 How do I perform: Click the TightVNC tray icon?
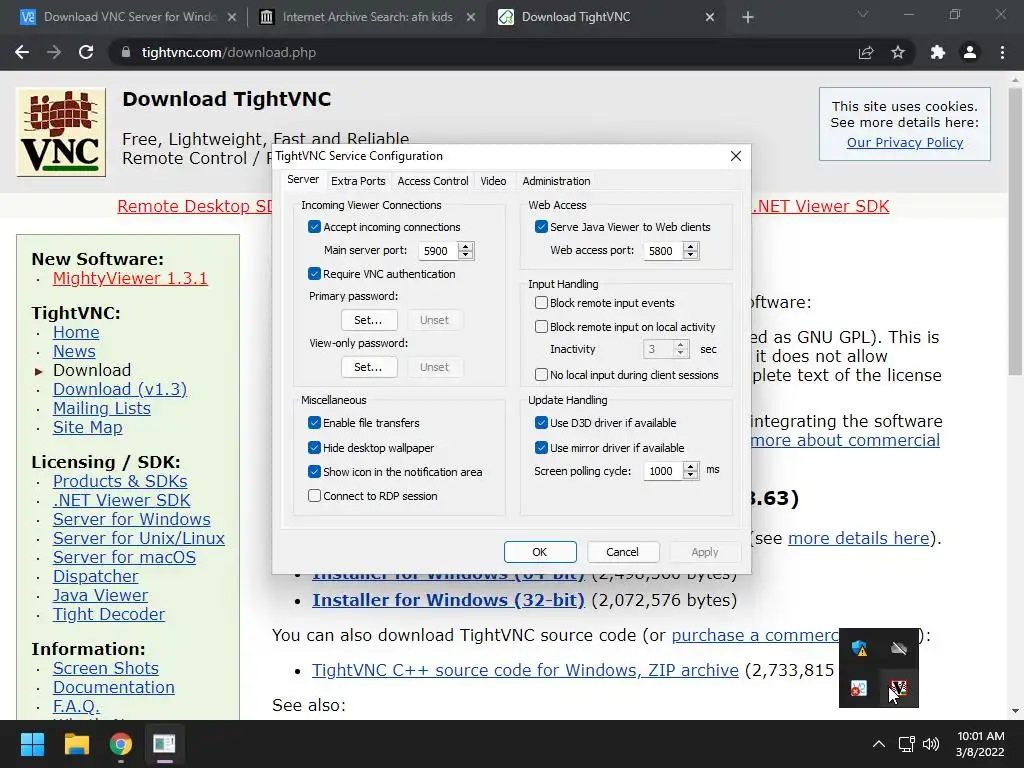(x=899, y=688)
